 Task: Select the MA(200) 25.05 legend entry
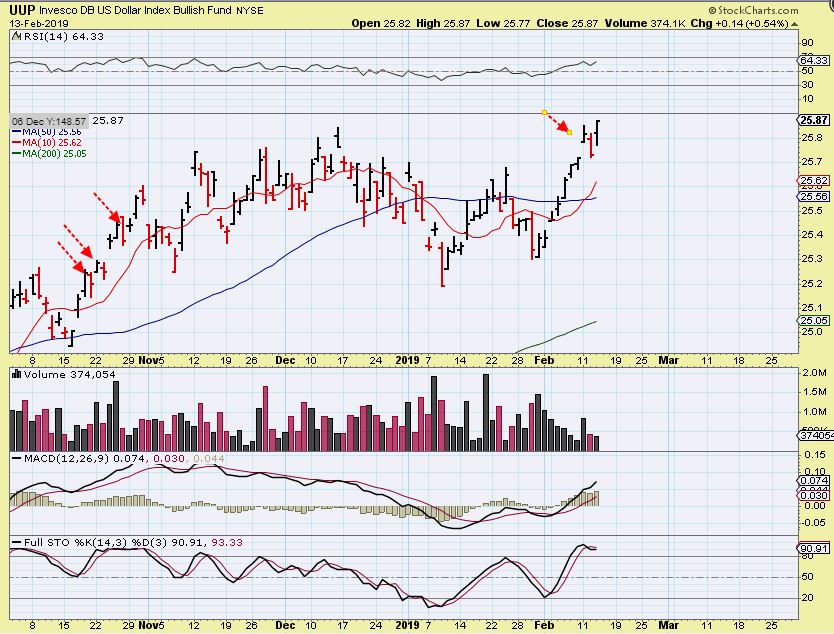point(49,154)
